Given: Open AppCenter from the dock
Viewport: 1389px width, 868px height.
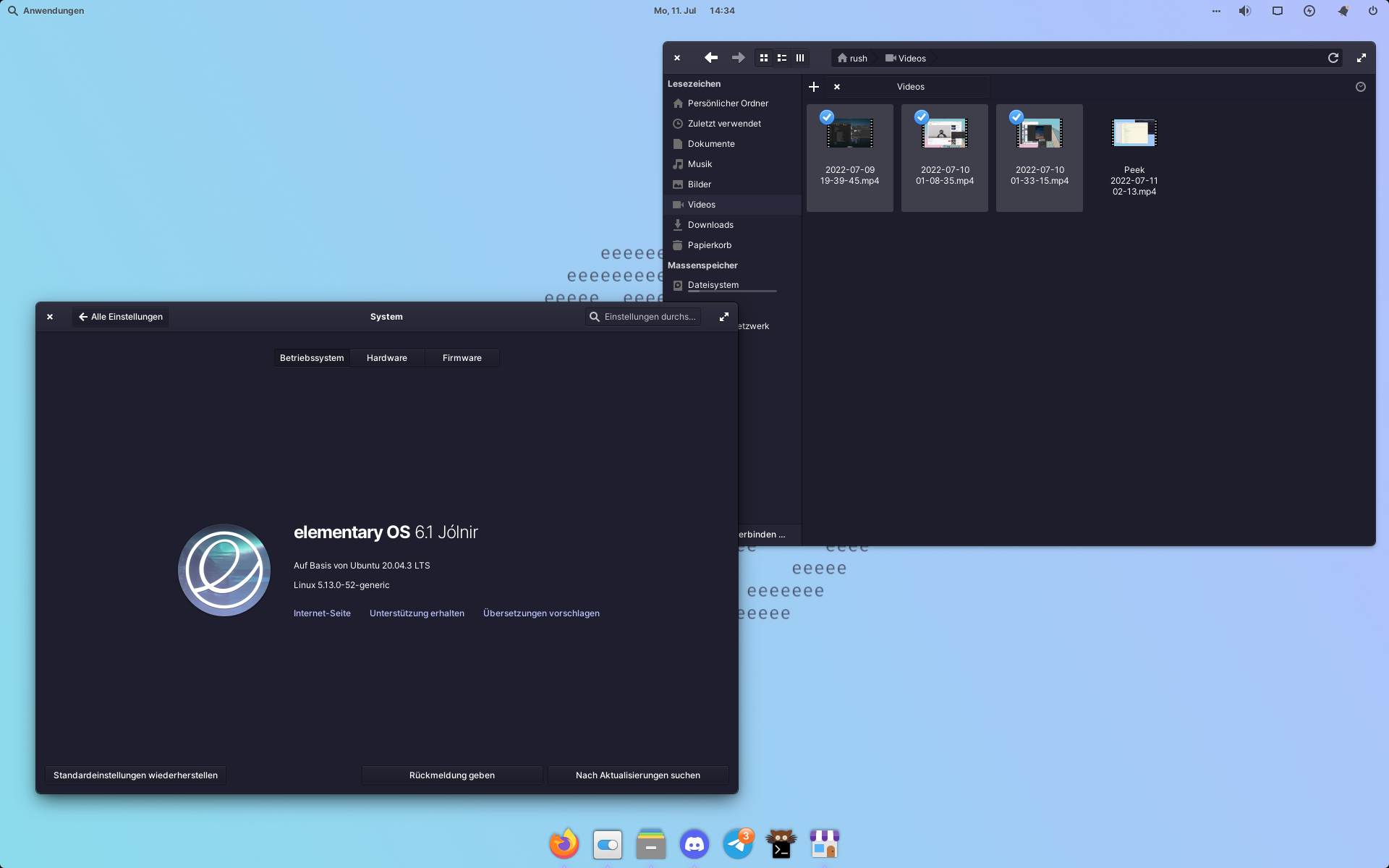Looking at the screenshot, I should click(825, 844).
